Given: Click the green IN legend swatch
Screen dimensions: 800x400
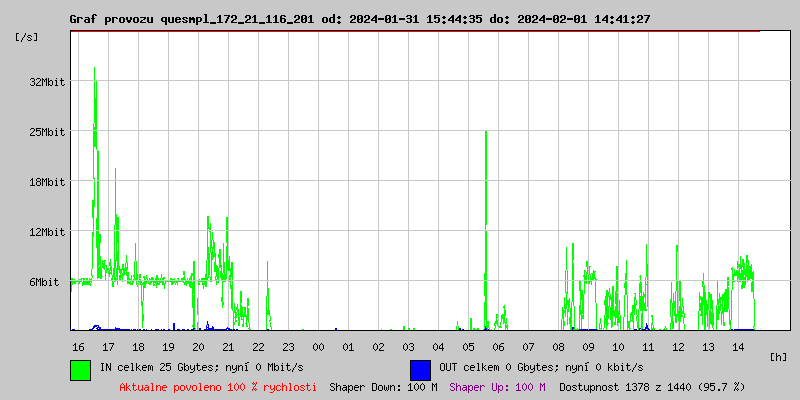Looking at the screenshot, I should coord(80,369).
